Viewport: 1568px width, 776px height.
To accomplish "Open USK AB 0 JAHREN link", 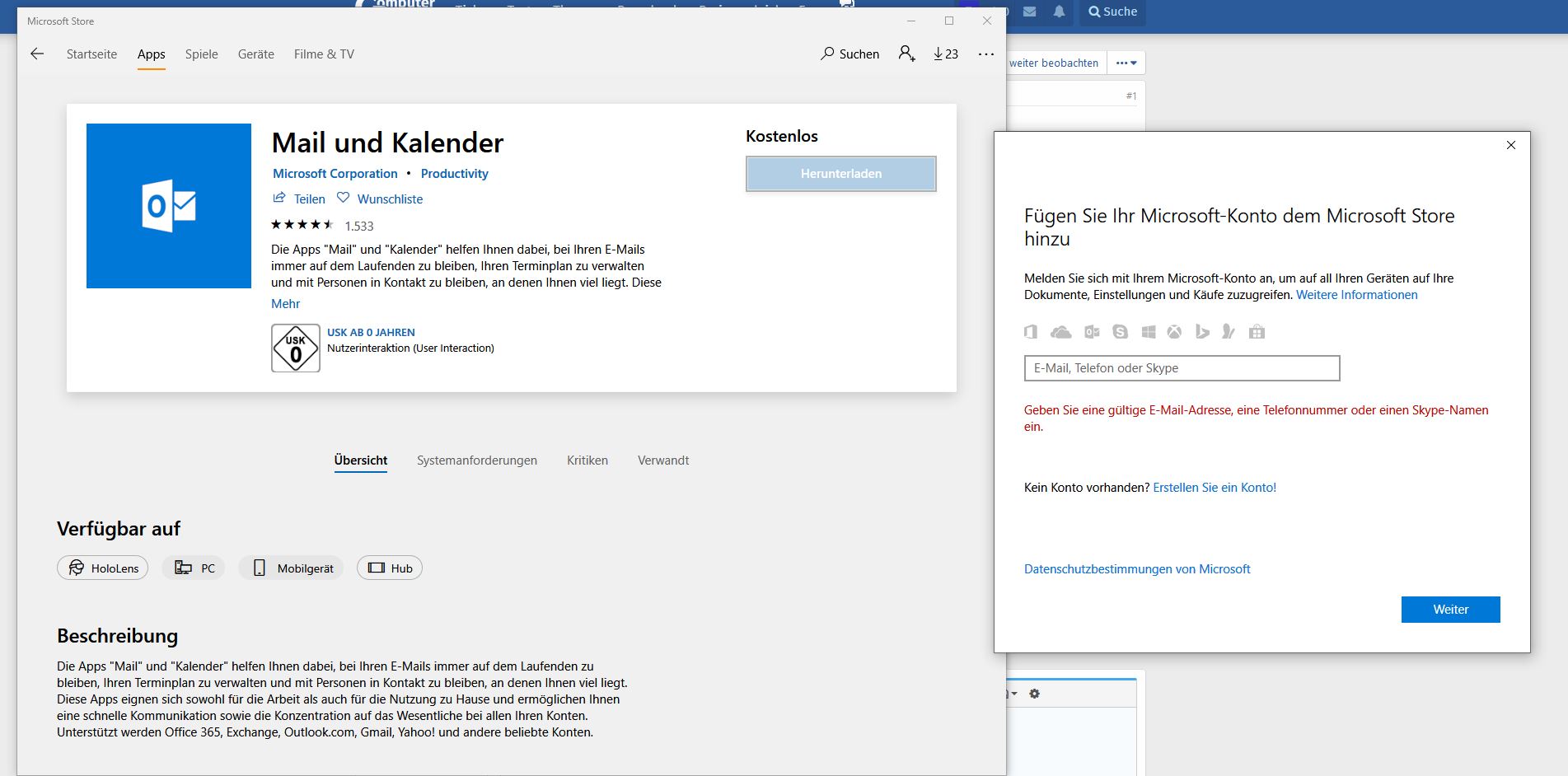I will [x=371, y=332].
